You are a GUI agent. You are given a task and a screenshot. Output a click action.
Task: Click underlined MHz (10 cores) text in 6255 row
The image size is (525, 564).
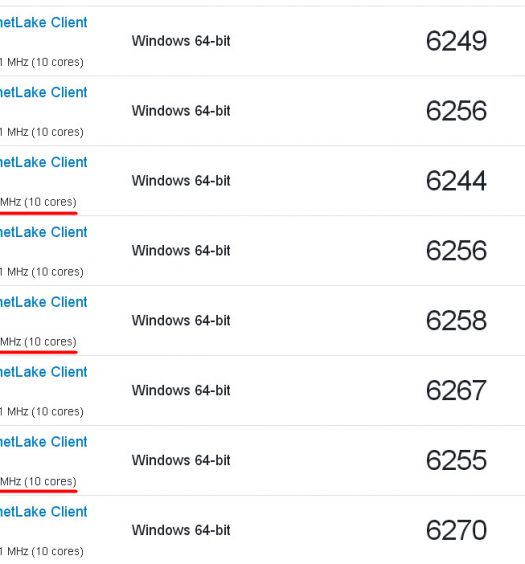38,481
